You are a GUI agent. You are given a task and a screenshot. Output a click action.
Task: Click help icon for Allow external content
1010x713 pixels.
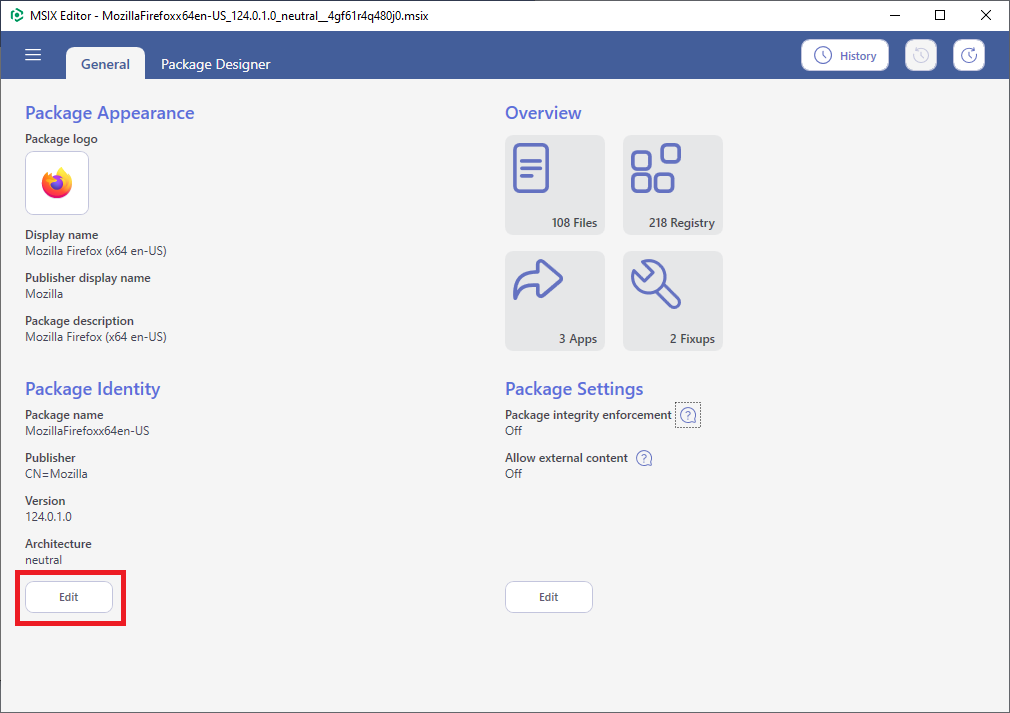pyautogui.click(x=644, y=458)
